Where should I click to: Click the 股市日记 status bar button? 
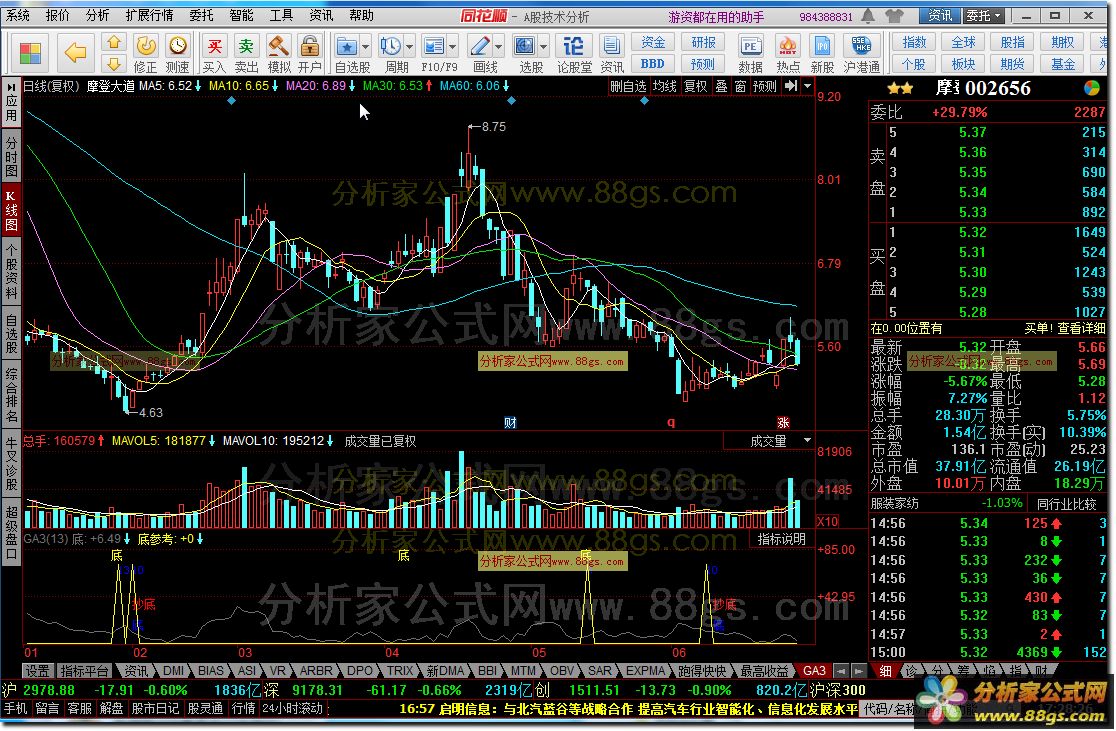[x=154, y=708]
